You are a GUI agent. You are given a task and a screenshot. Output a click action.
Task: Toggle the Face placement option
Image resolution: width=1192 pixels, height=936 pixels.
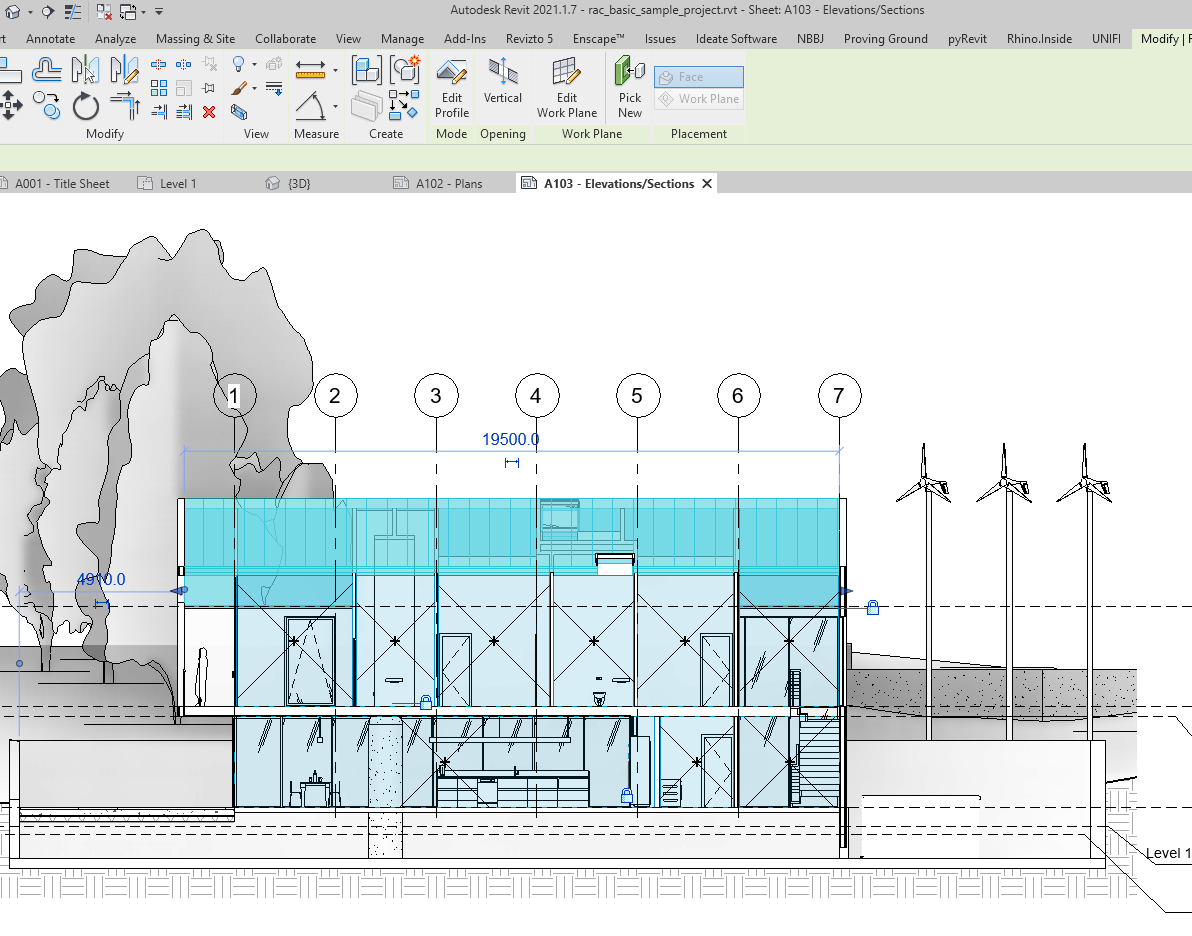coord(697,76)
